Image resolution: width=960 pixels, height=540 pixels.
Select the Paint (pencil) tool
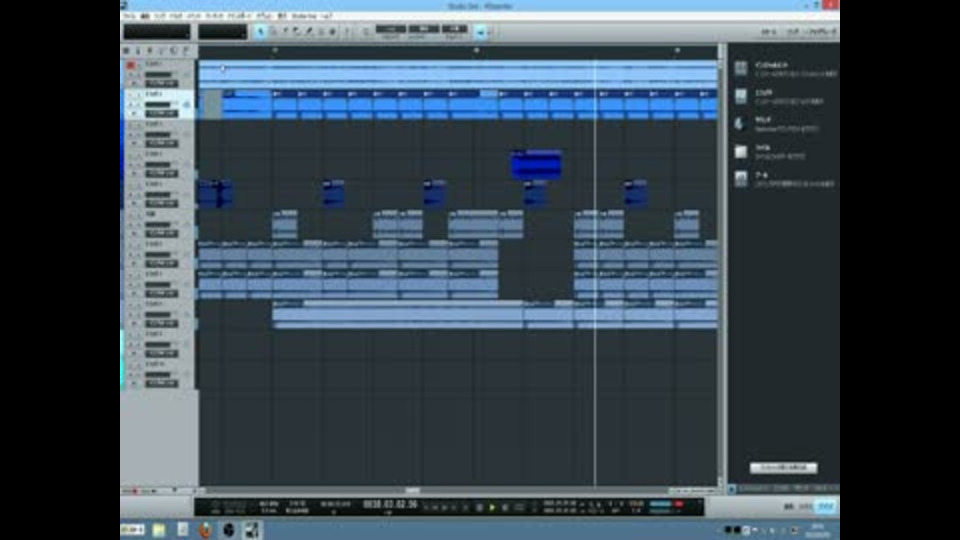(309, 31)
